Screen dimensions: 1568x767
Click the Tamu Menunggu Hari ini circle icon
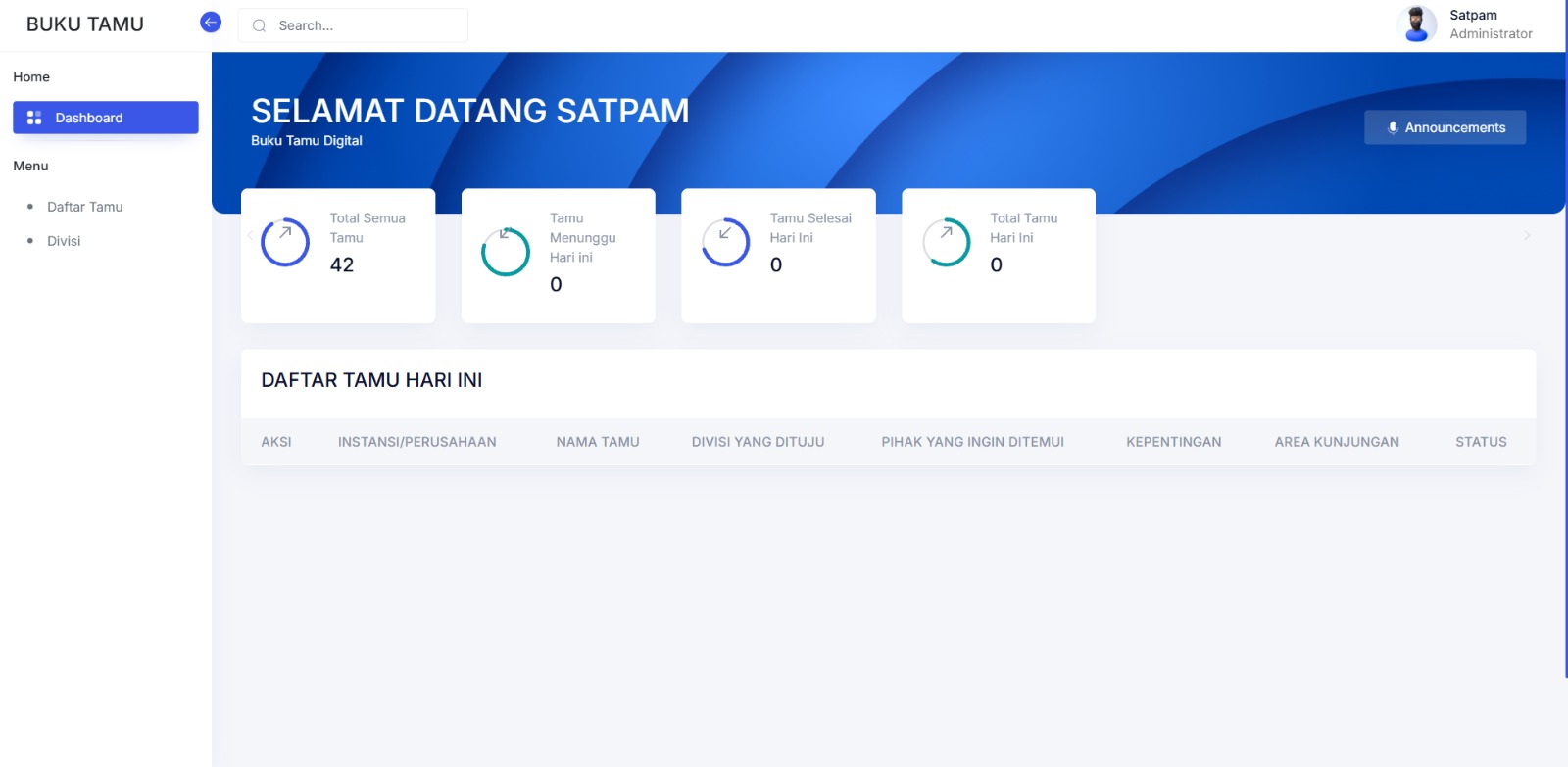pos(506,252)
